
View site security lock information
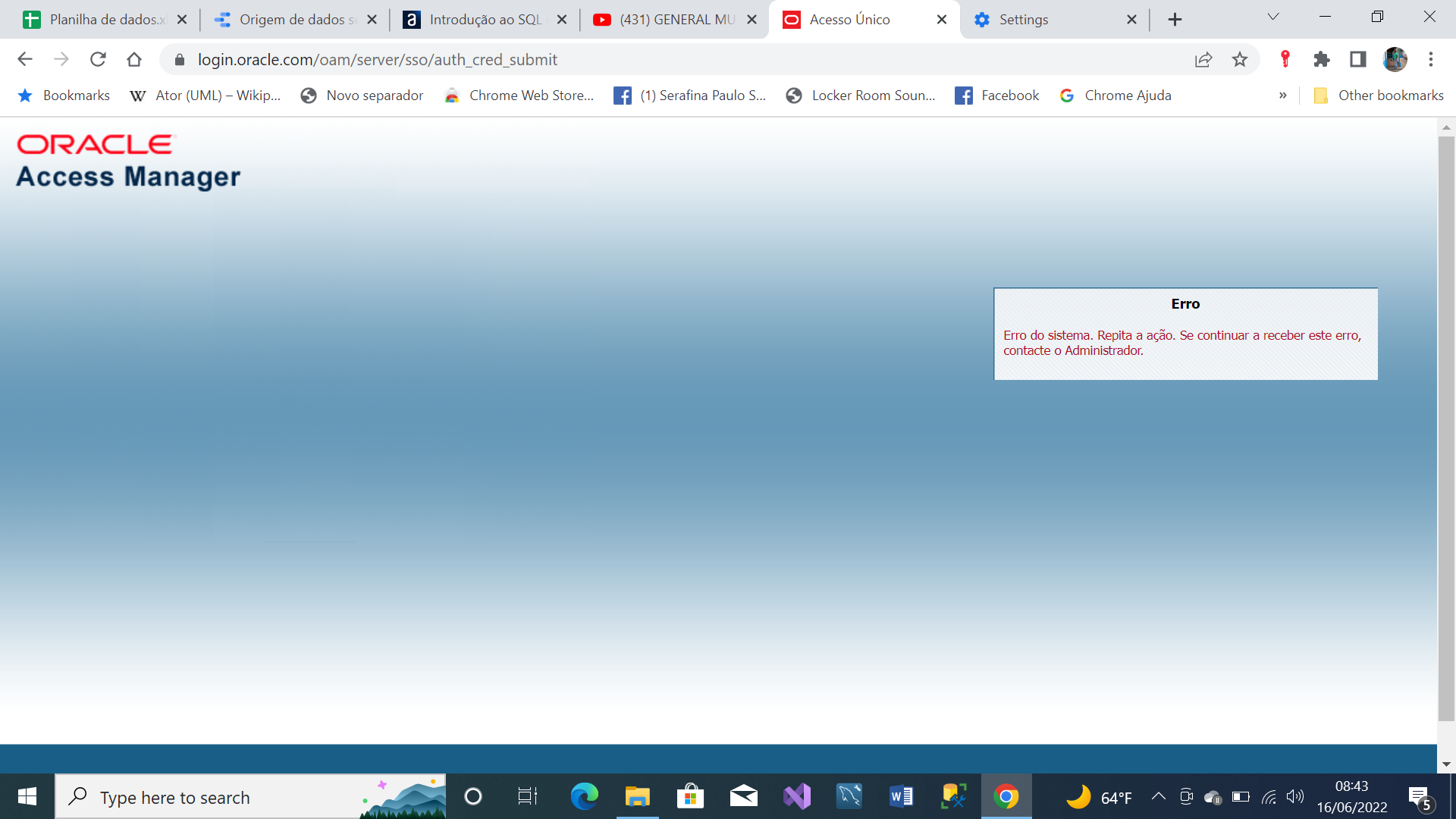180,59
